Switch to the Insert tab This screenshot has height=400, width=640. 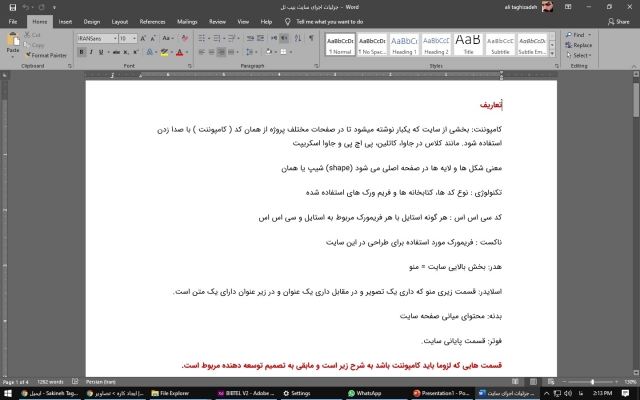coord(65,22)
